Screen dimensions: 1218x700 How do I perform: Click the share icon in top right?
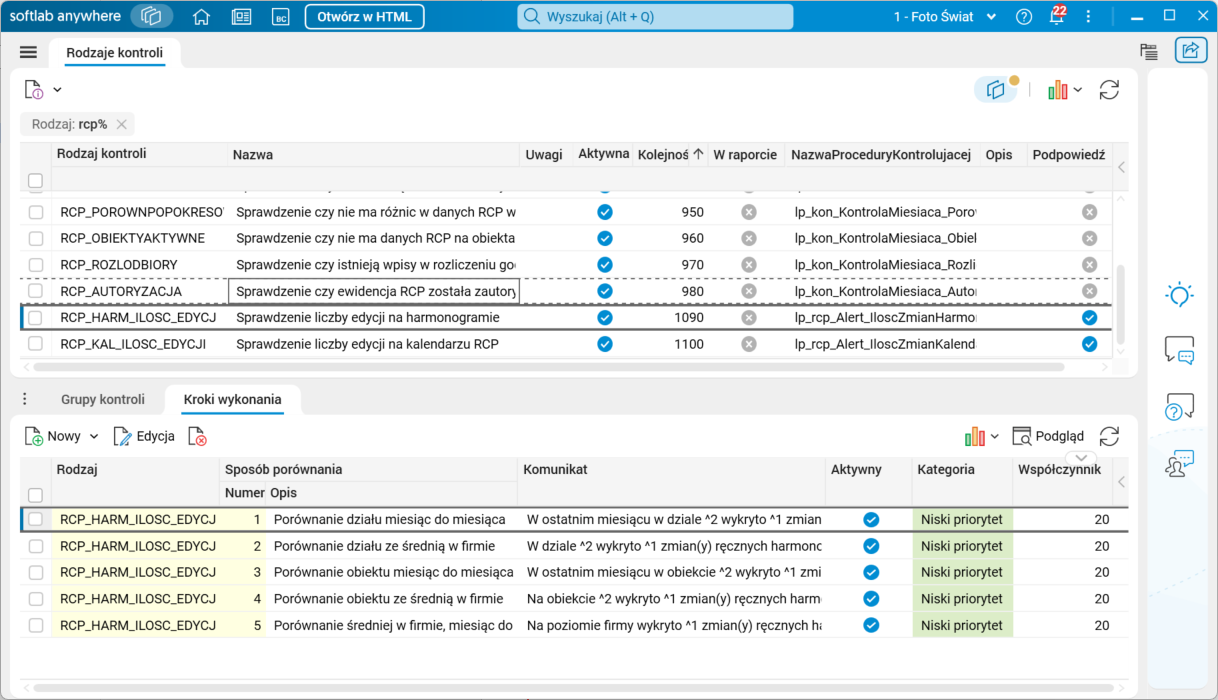click(1190, 51)
